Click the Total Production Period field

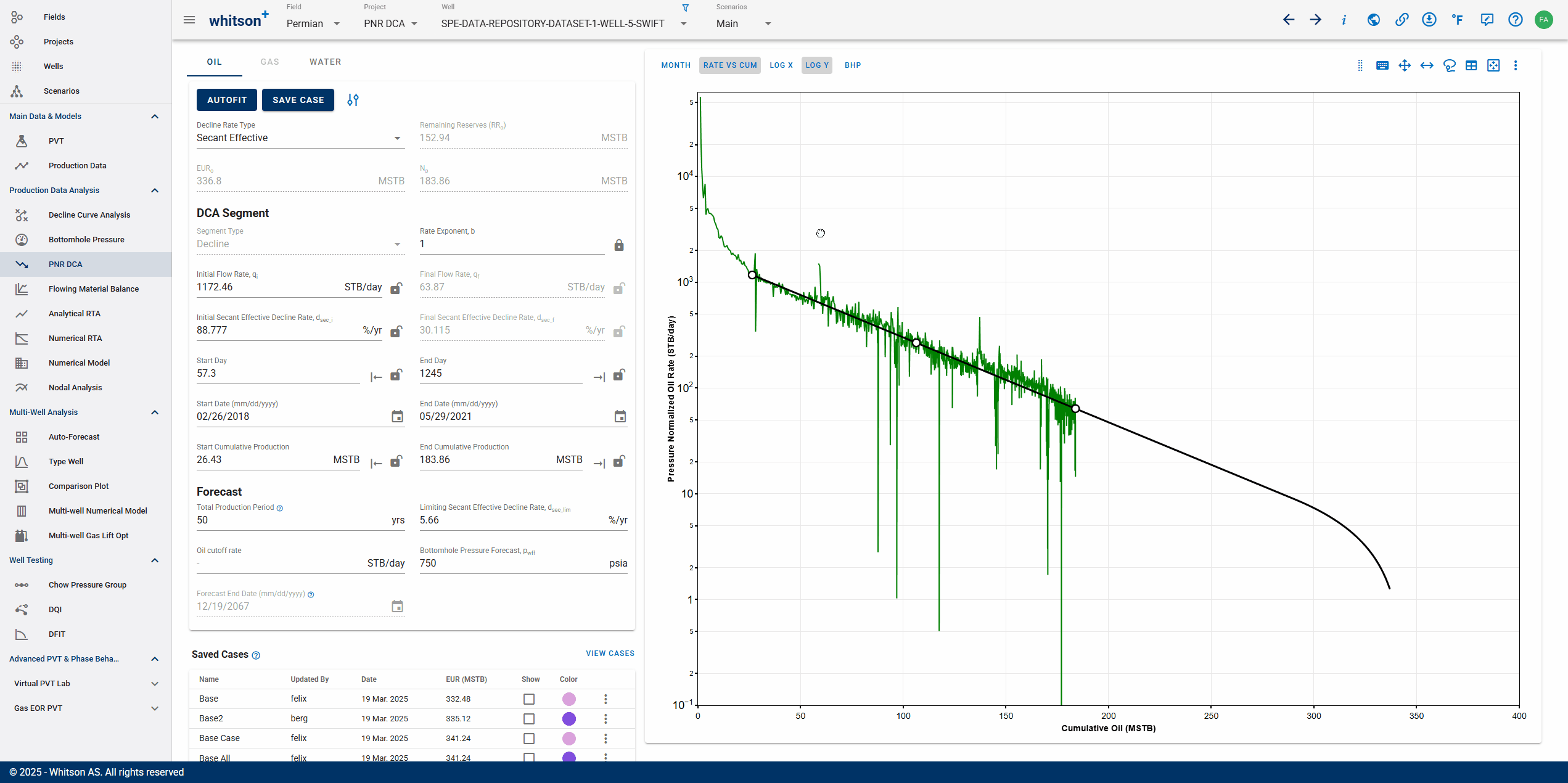[x=300, y=520]
